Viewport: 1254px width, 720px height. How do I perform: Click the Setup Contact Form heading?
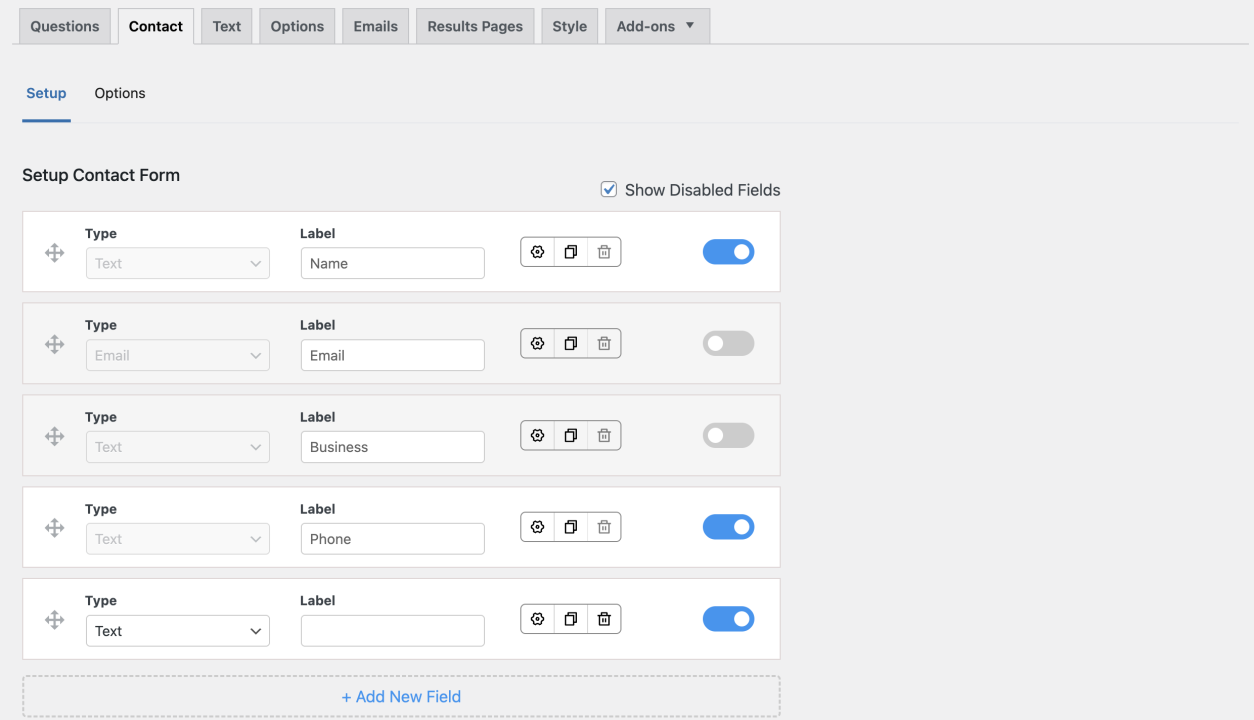tap(101, 175)
